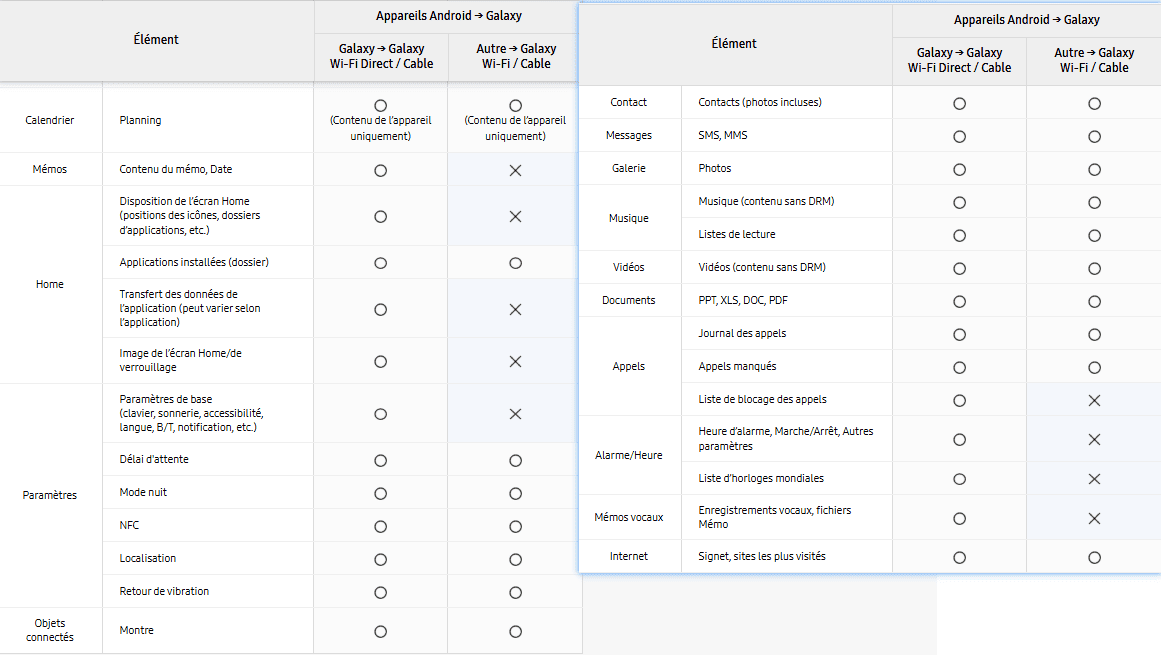Image resolution: width=1161 pixels, height=655 pixels.
Task: Click 'Vidéos (contenu sans DRM)' cell
Action: point(786,267)
